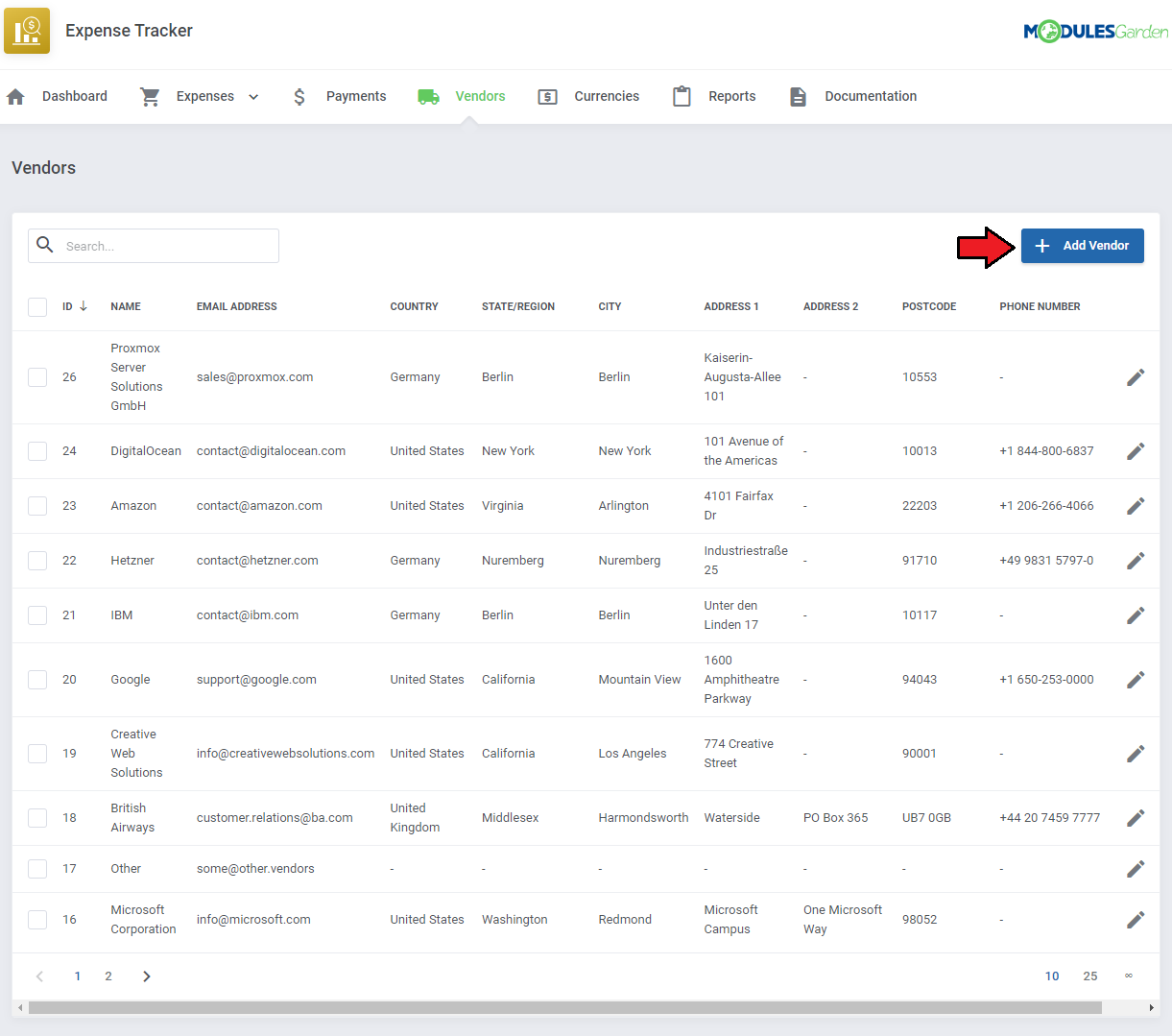Edit the Proxmox Server Solutions vendor
Image resolution: width=1172 pixels, height=1036 pixels.
[x=1136, y=377]
